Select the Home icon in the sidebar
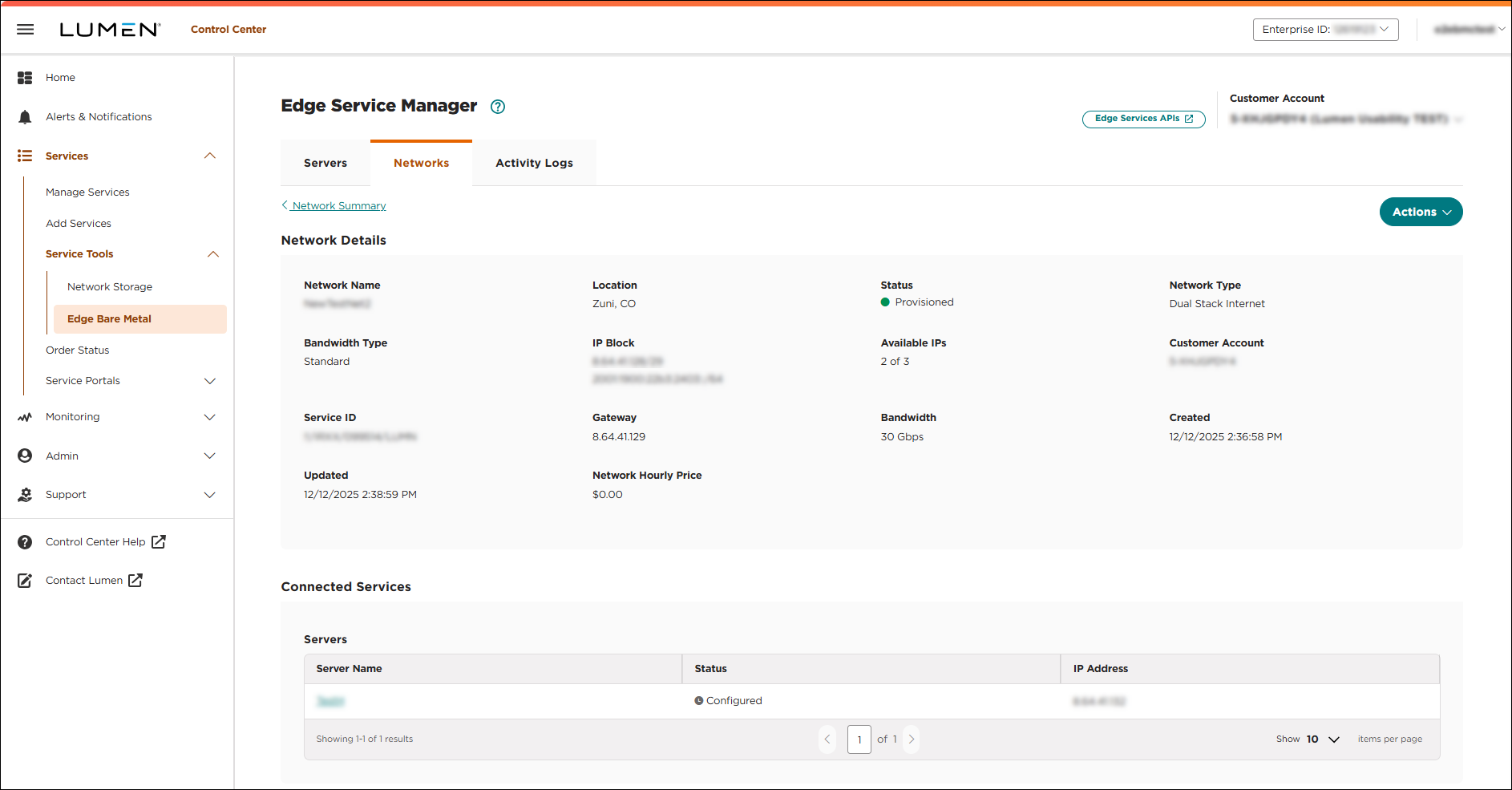Screen dimensions: 1512x790 click(x=25, y=77)
